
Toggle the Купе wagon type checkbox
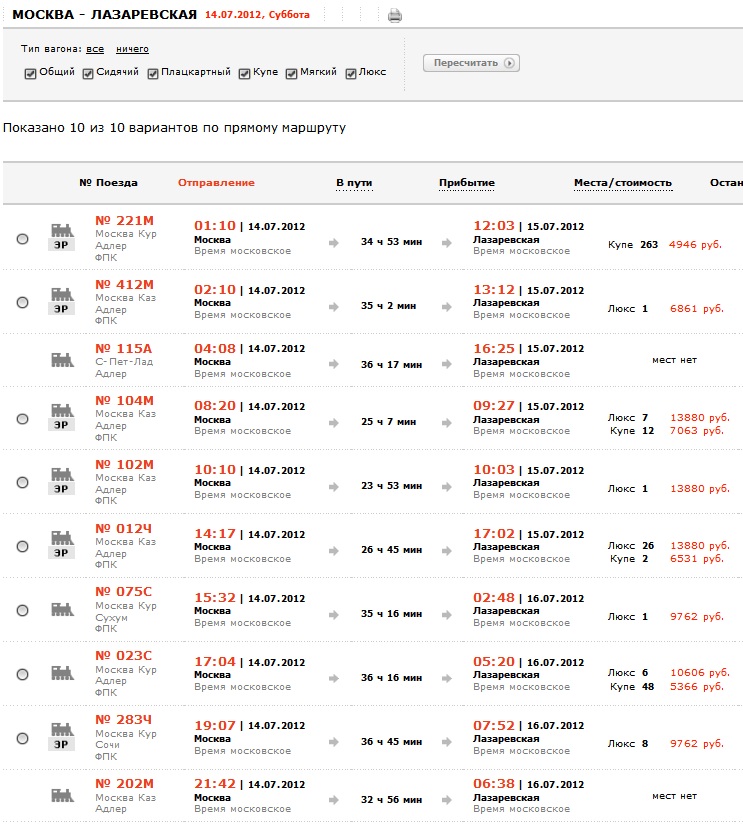click(x=245, y=73)
